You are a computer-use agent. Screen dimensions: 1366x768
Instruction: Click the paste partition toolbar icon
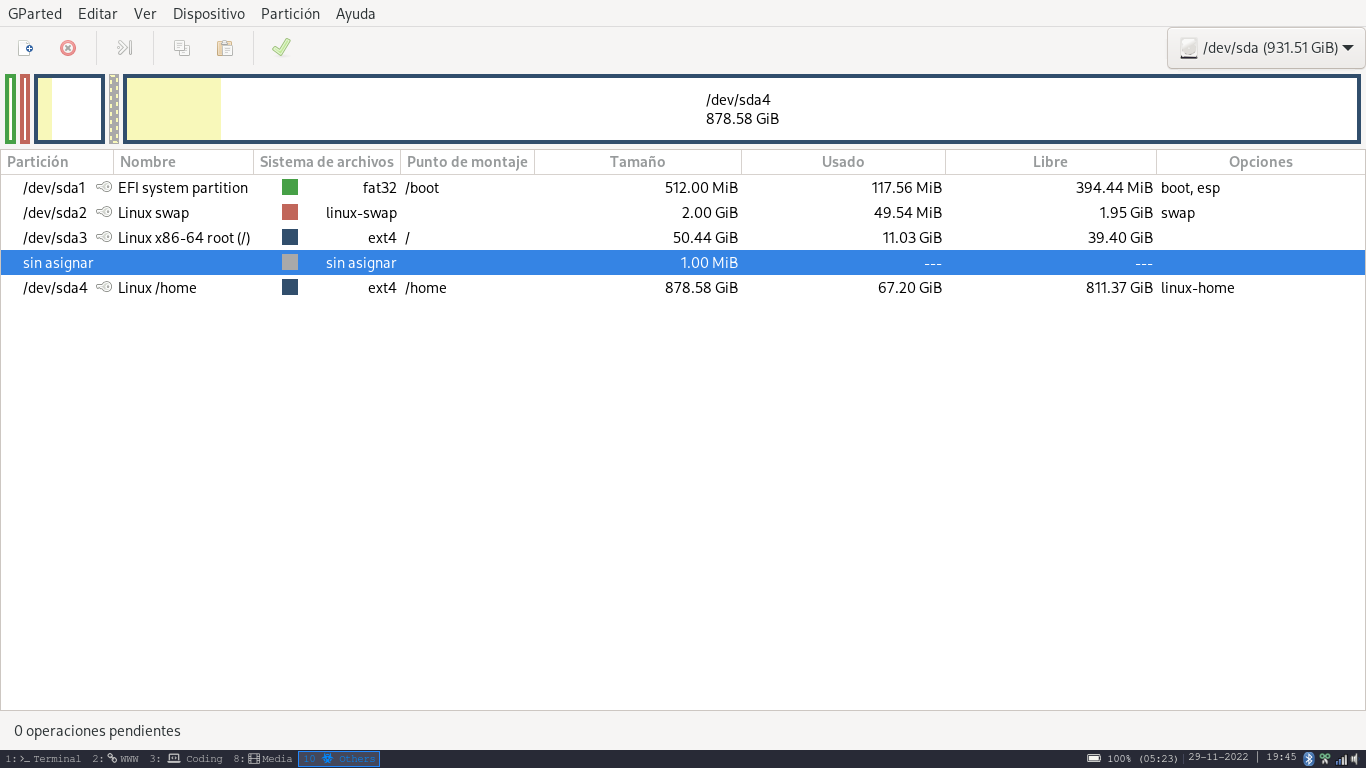225,48
